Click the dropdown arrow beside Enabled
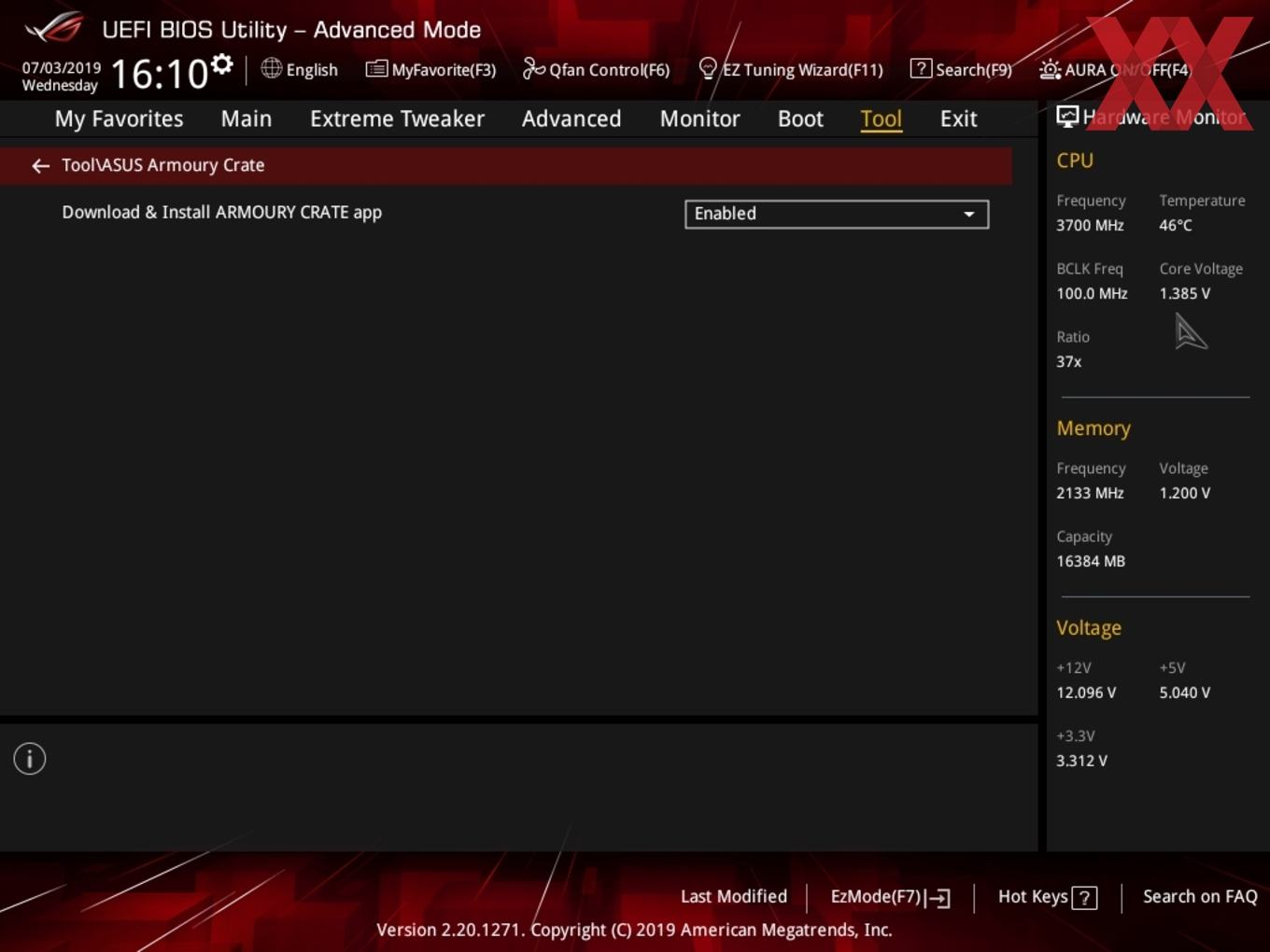Image resolution: width=1270 pixels, height=952 pixels. coord(969,215)
